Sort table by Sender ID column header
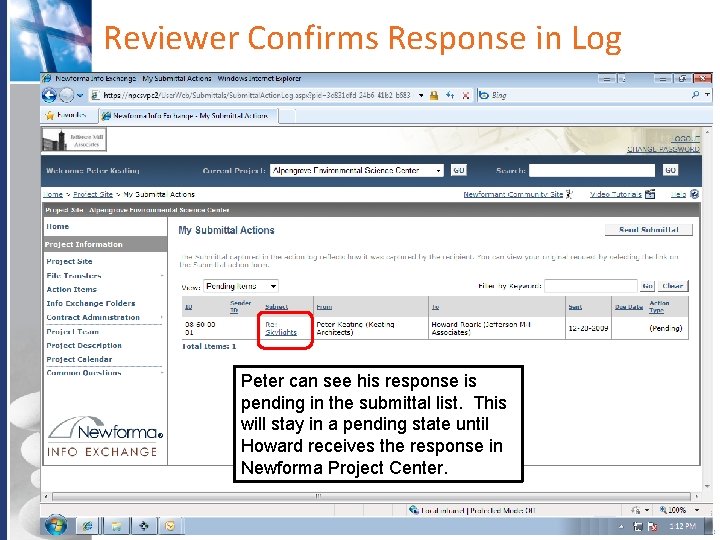Viewport: 720px width, 540px height. [240, 306]
